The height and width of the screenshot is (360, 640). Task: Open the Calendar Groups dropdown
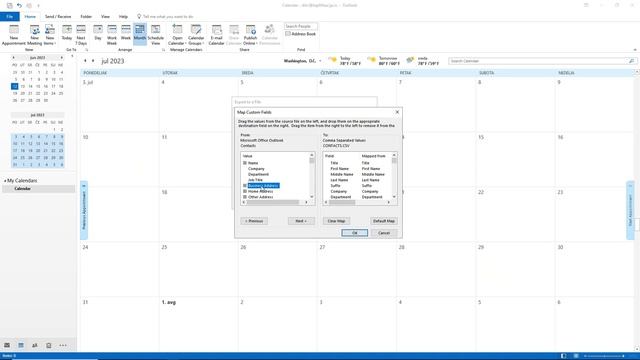(196, 34)
